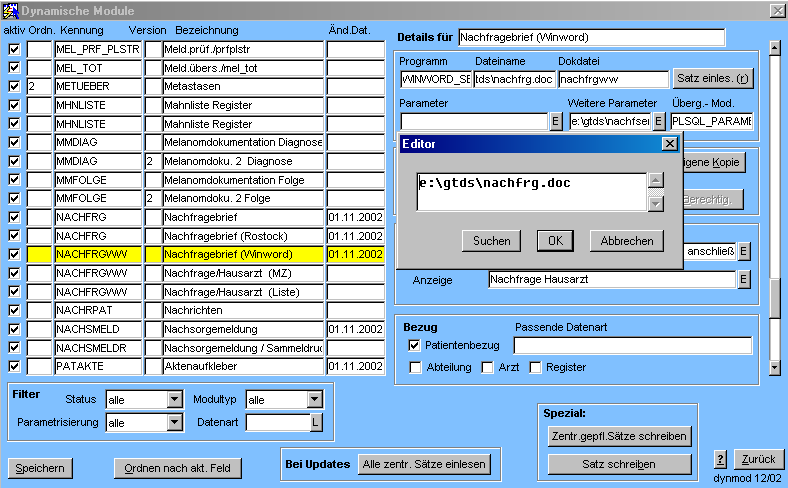Viewport: 788px width, 488px height.
Task: Open the Parametrisierung dropdown
Action: click(x=176, y=423)
